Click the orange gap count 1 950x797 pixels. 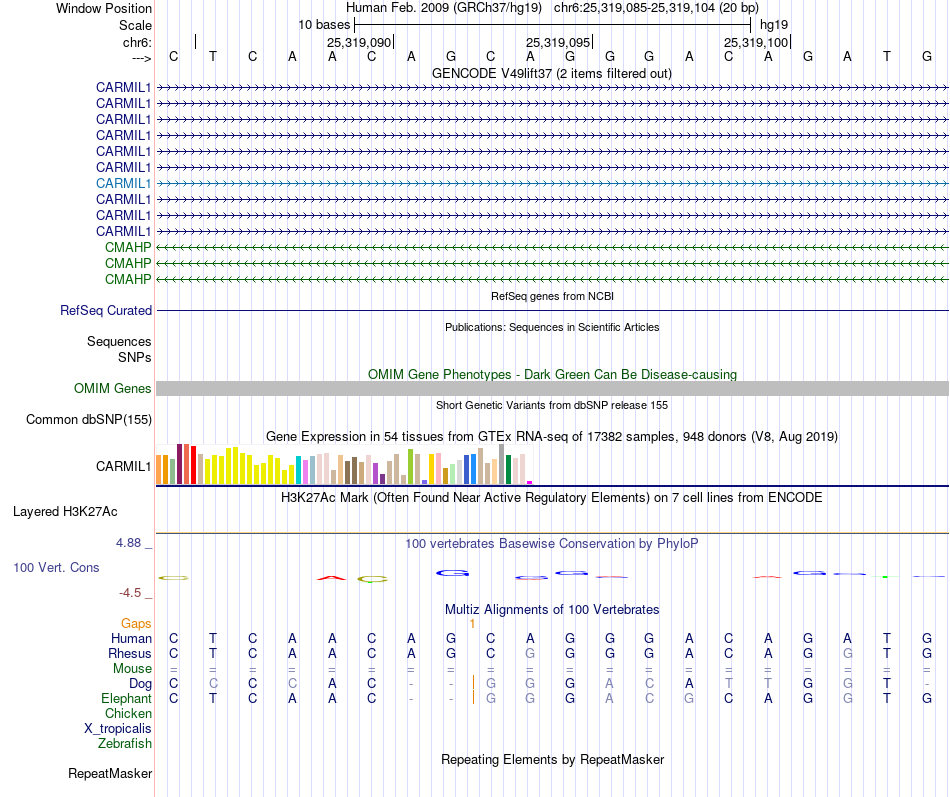tap(472, 624)
